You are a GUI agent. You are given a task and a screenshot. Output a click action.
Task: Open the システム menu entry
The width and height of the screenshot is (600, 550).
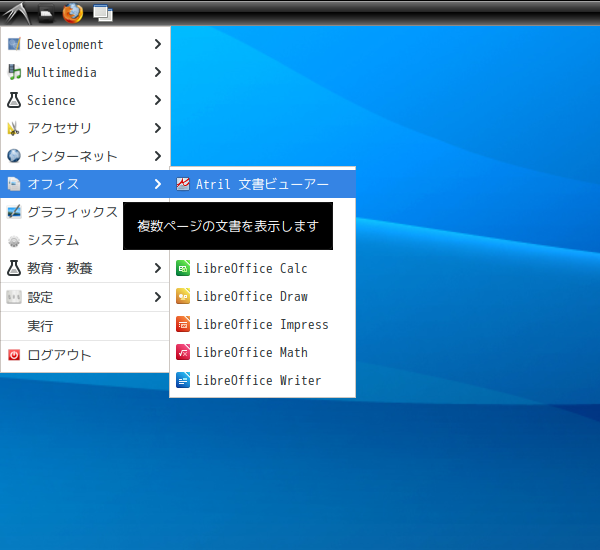click(x=85, y=240)
